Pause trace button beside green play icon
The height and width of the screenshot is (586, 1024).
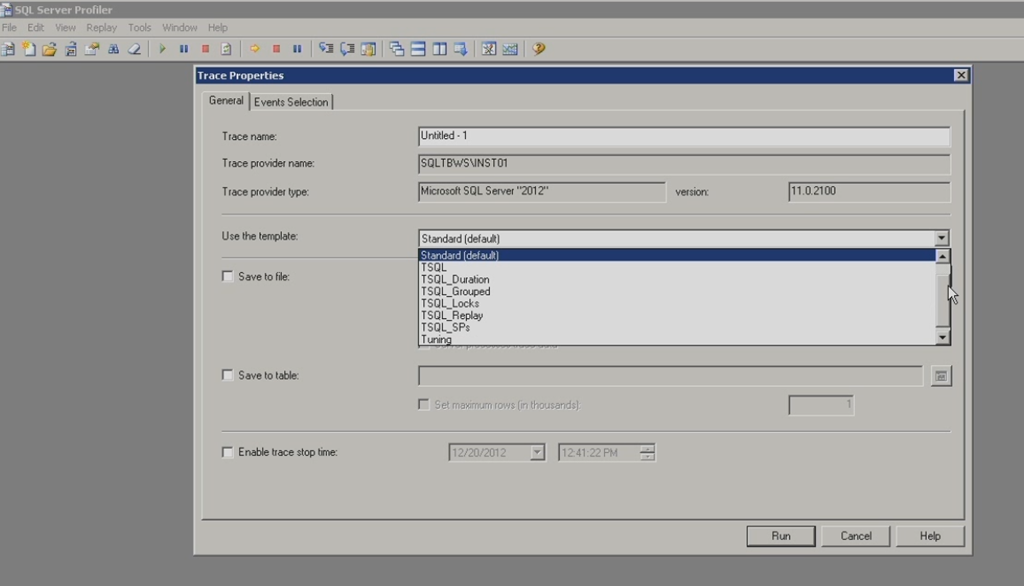point(184,49)
